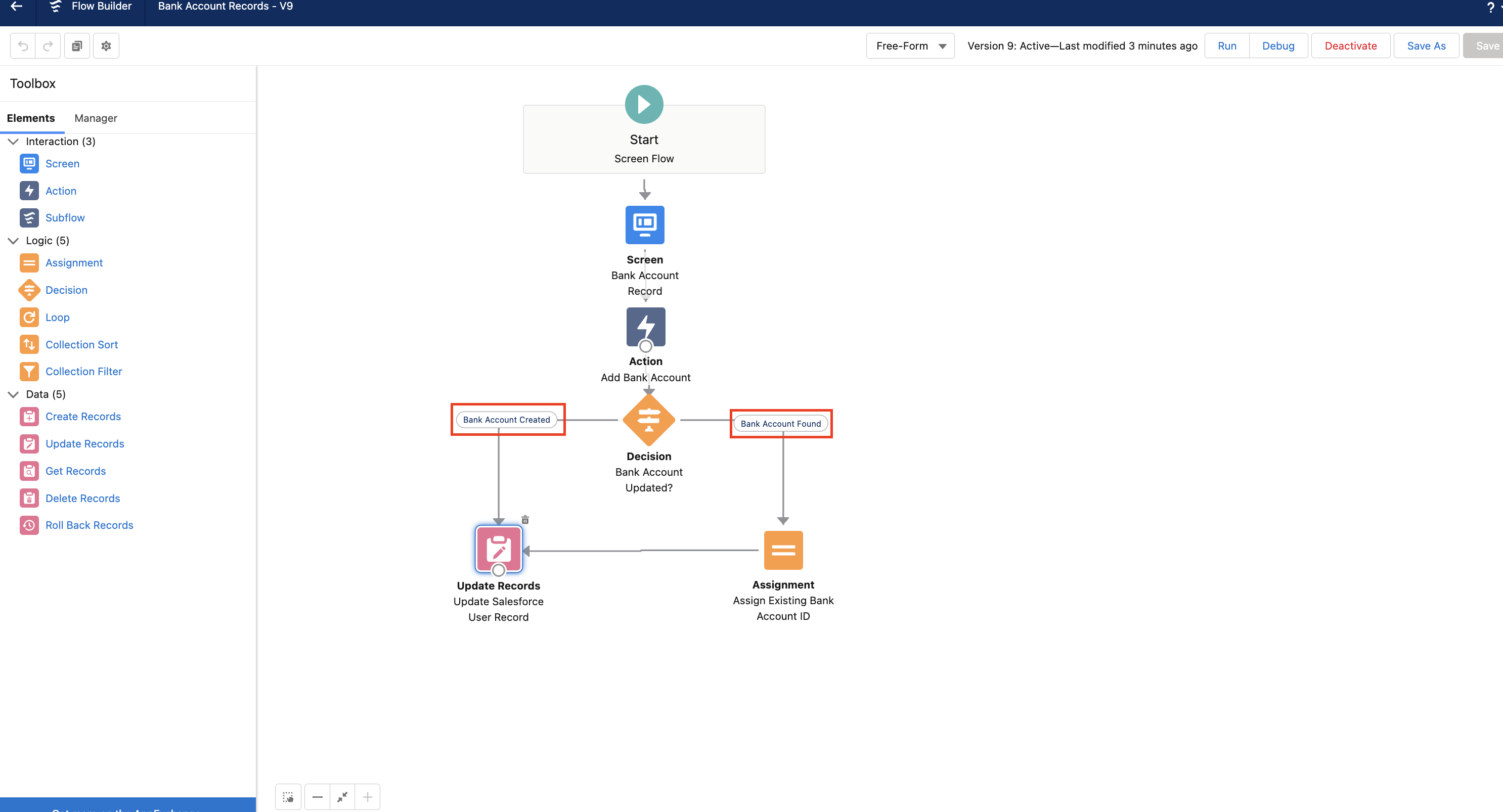Viewport: 1503px width, 812px height.
Task: Open the Free-Form layout dropdown
Action: pos(910,46)
